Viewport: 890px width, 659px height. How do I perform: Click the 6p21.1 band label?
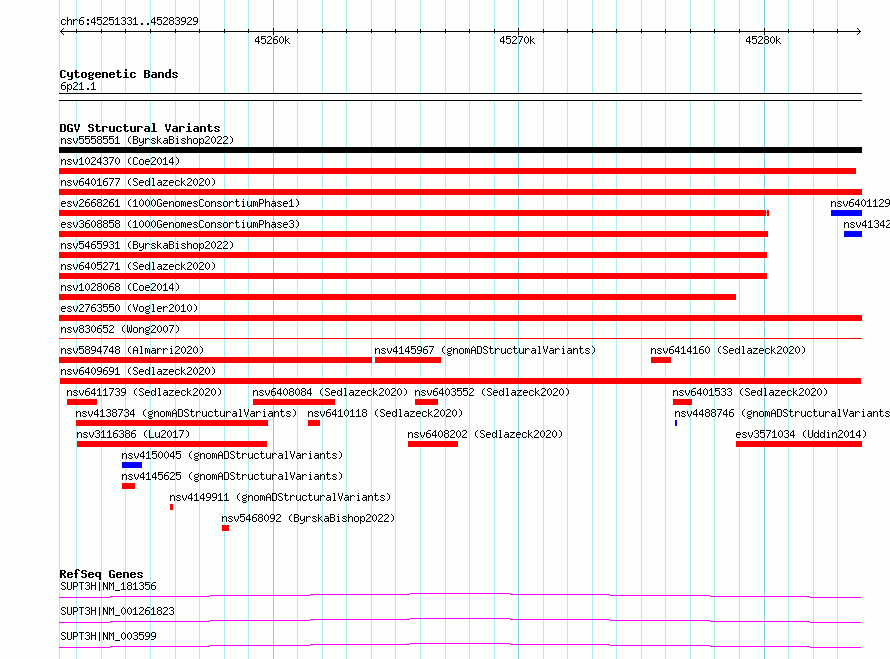(x=78, y=86)
